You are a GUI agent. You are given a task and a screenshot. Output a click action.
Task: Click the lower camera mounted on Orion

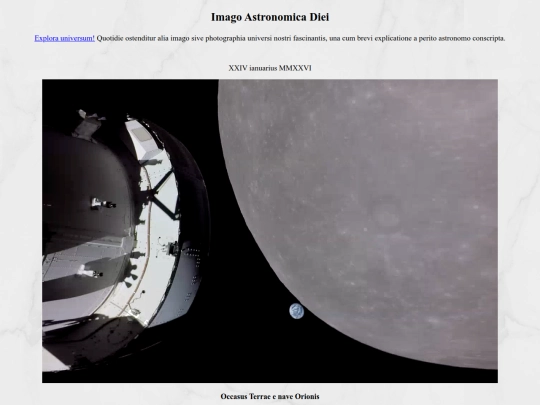(90, 273)
